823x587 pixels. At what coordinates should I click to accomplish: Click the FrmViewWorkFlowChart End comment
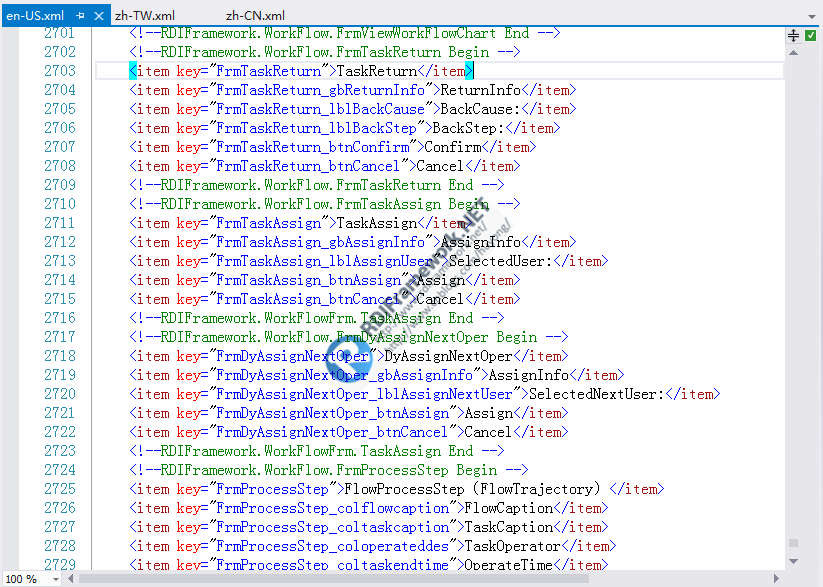[x=345, y=33]
